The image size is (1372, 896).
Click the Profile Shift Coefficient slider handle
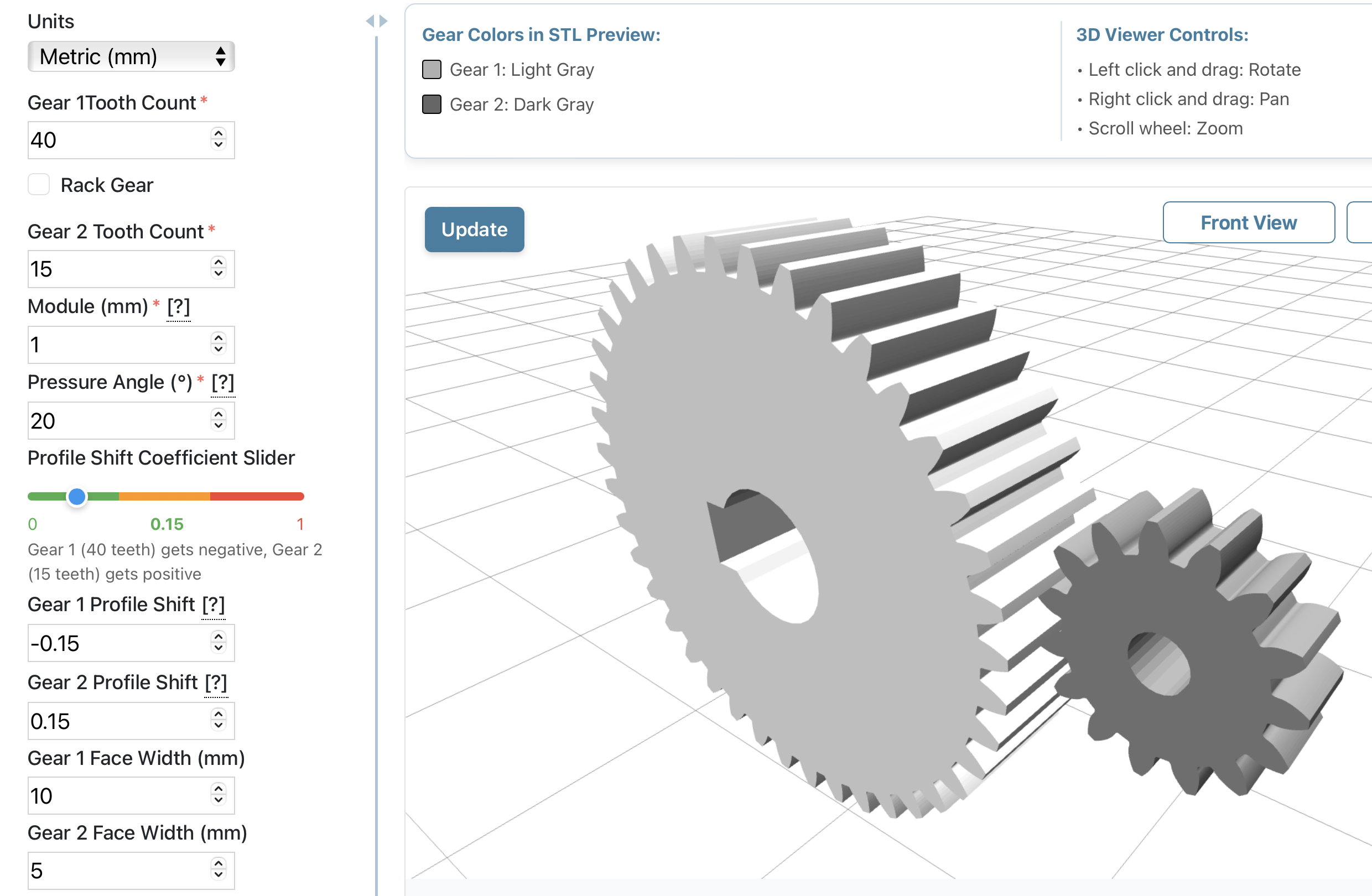[x=77, y=496]
